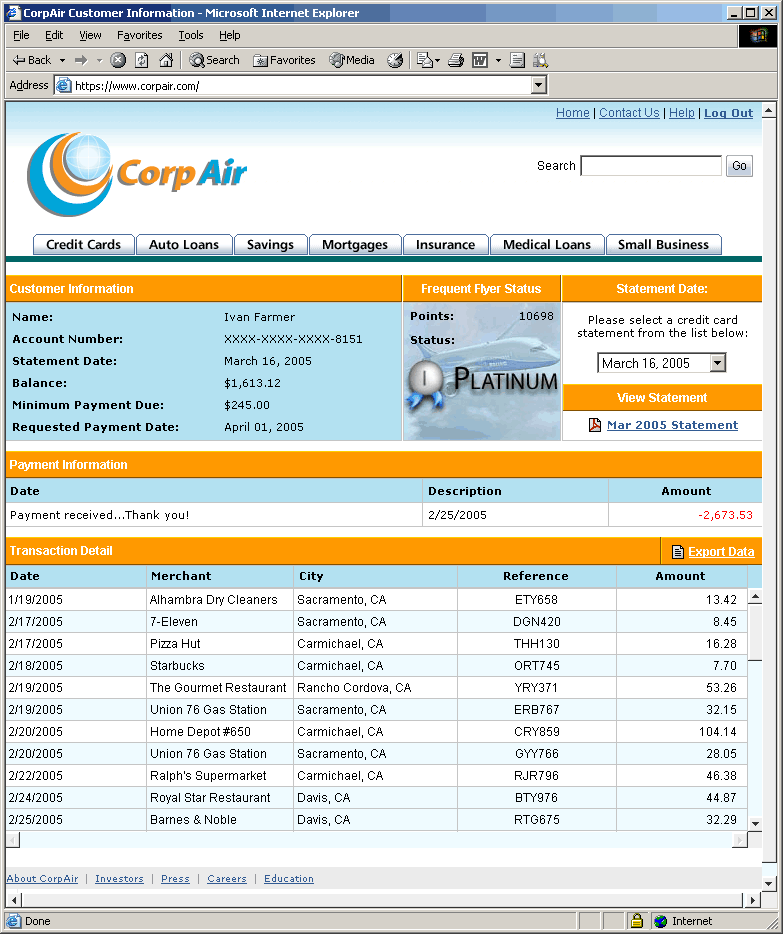
Task: Expand the Edit with Word dropdown arrow
Action: [x=498, y=60]
